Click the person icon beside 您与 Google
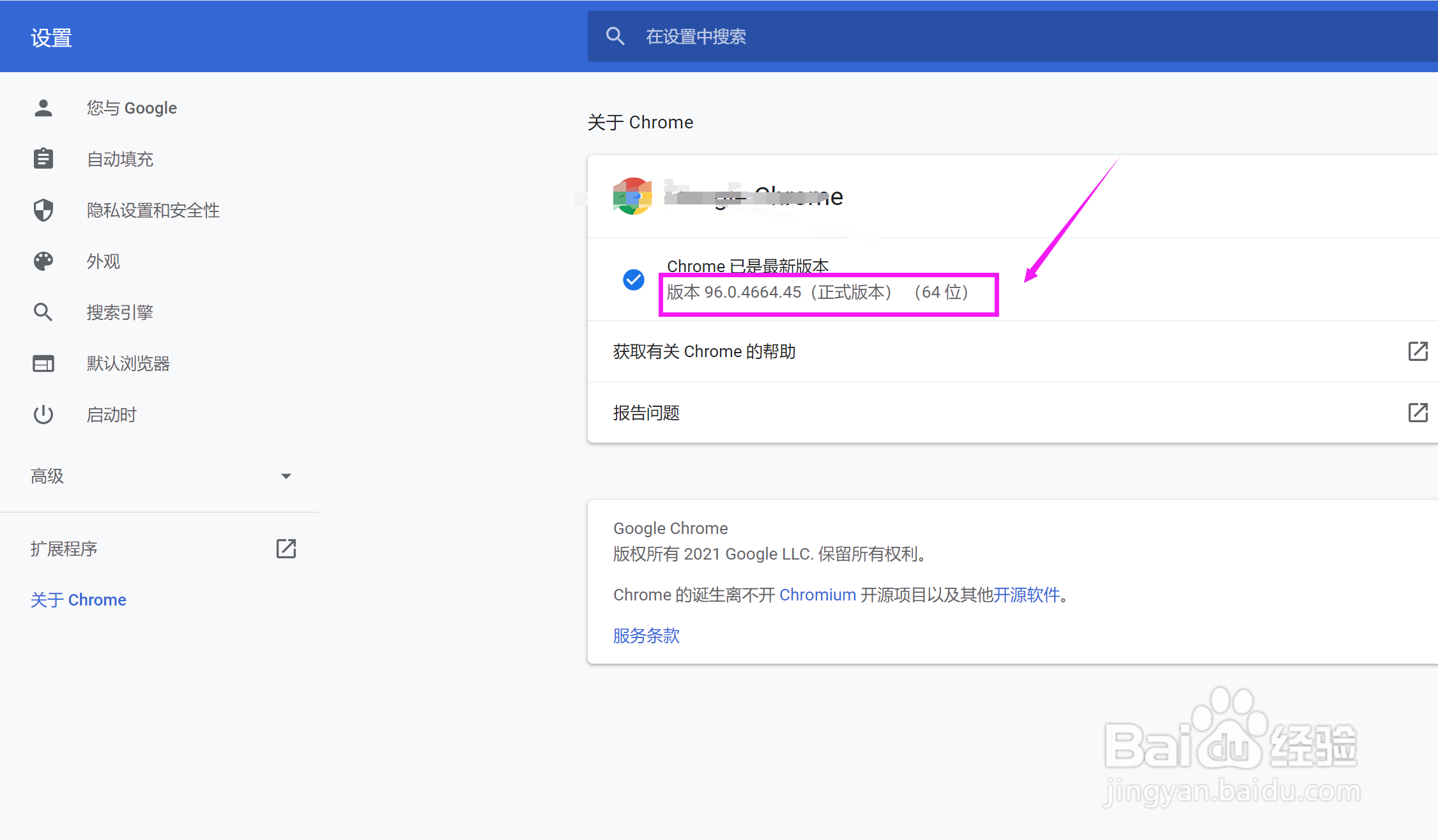The height and width of the screenshot is (840, 1438). pos(43,108)
